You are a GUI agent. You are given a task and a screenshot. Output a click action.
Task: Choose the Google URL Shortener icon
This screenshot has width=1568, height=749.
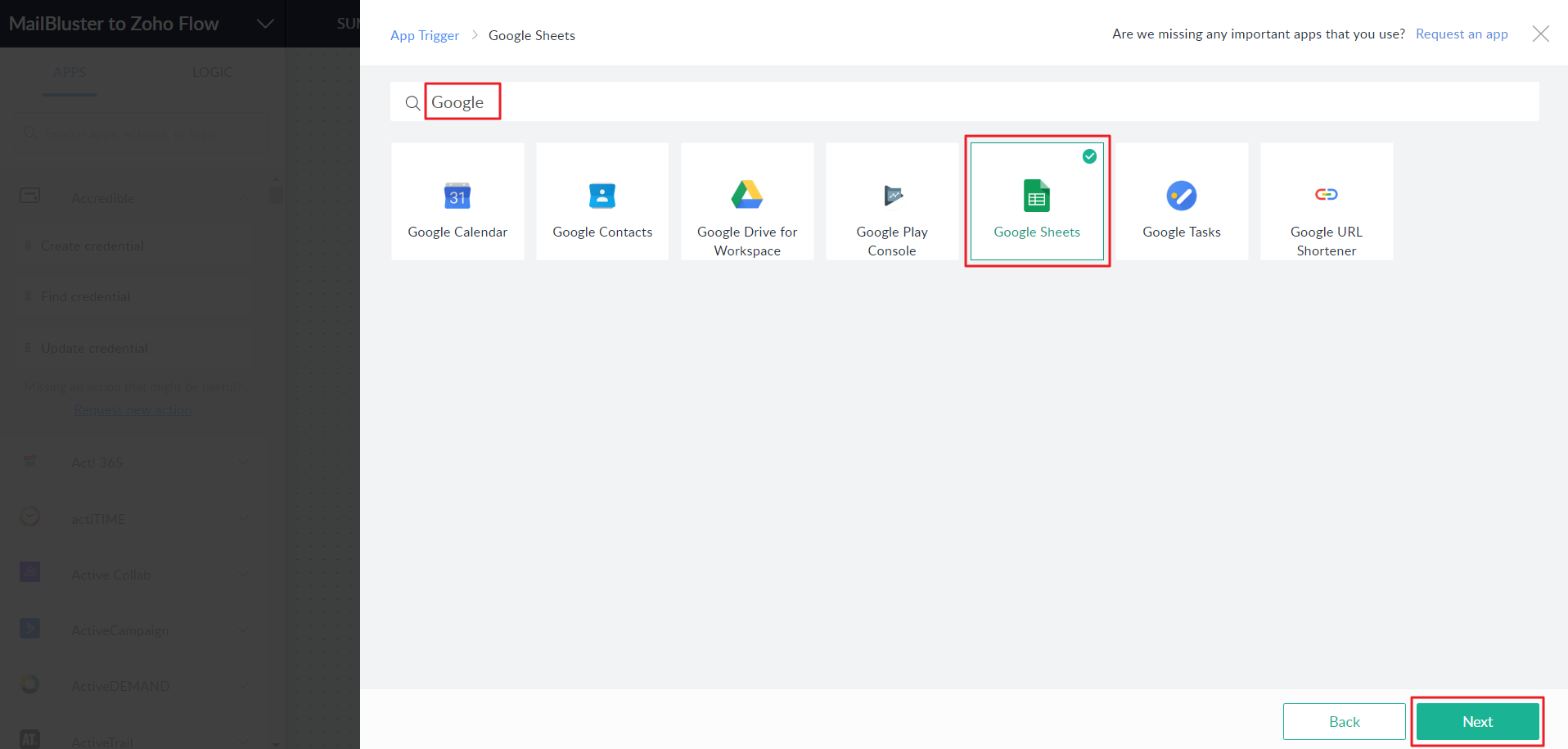point(1326,195)
